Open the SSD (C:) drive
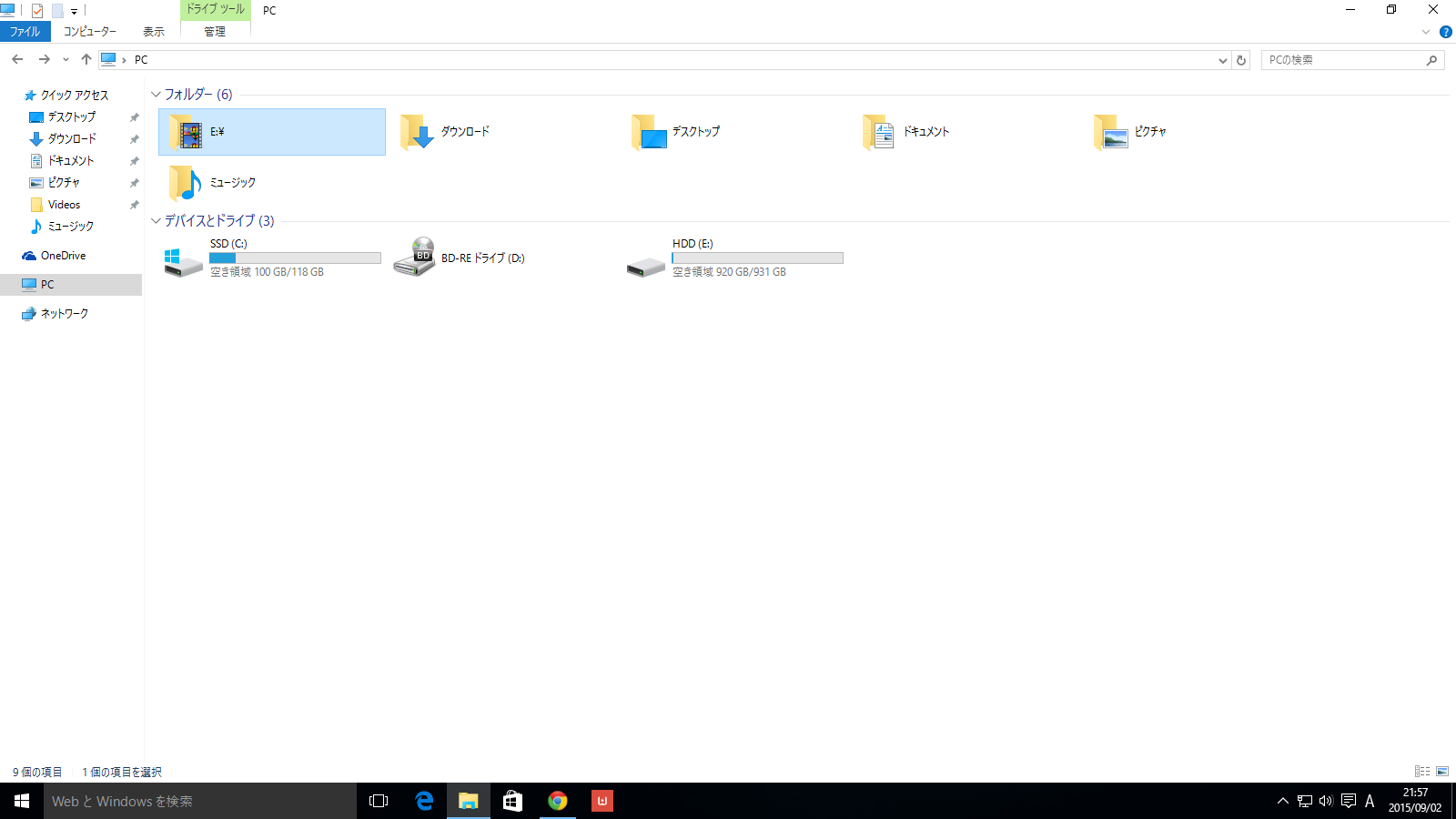The image size is (1456, 819). 184,261
